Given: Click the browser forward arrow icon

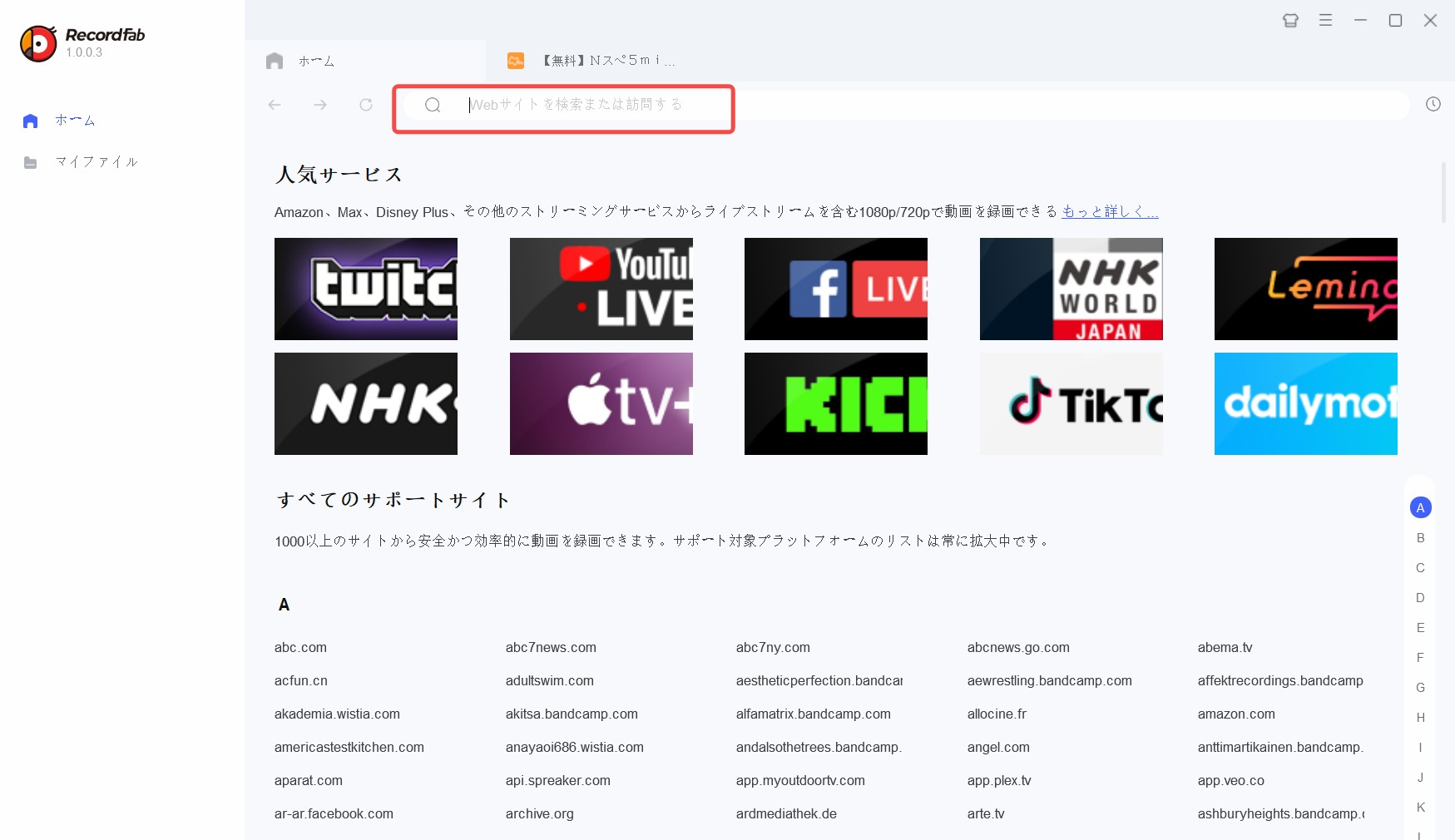Looking at the screenshot, I should click(x=320, y=105).
